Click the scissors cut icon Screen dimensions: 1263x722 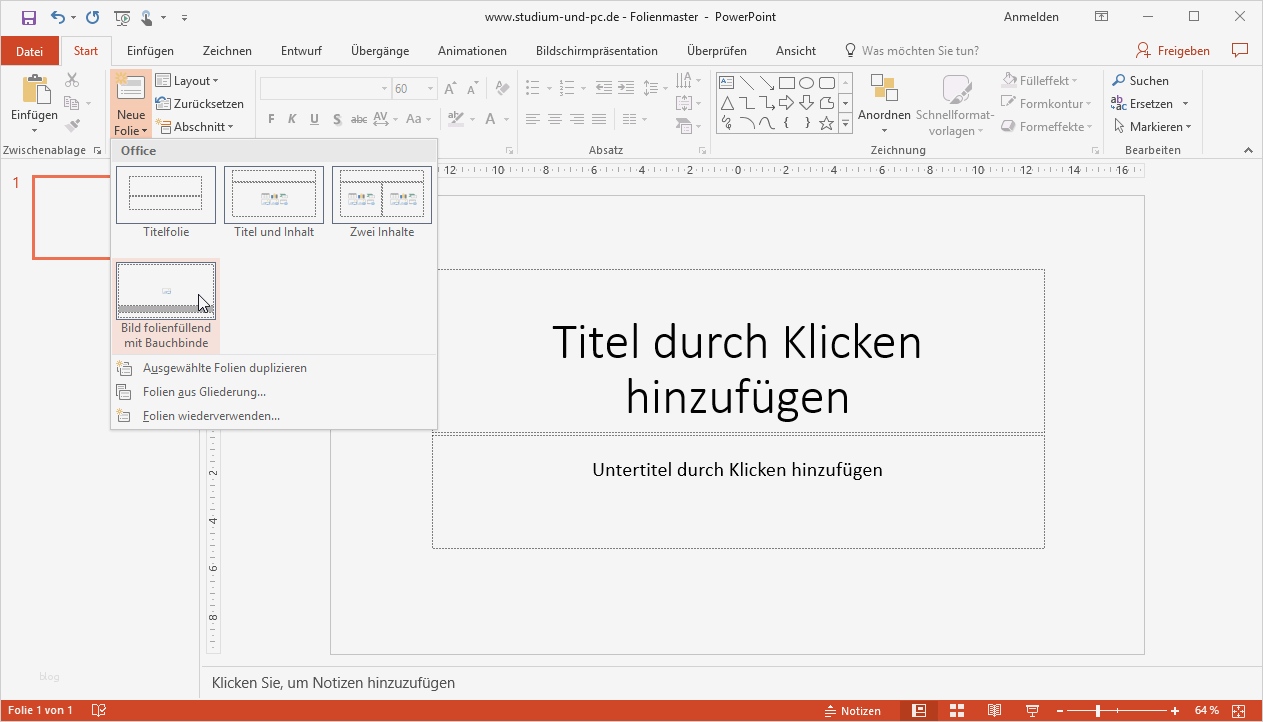[x=72, y=80]
